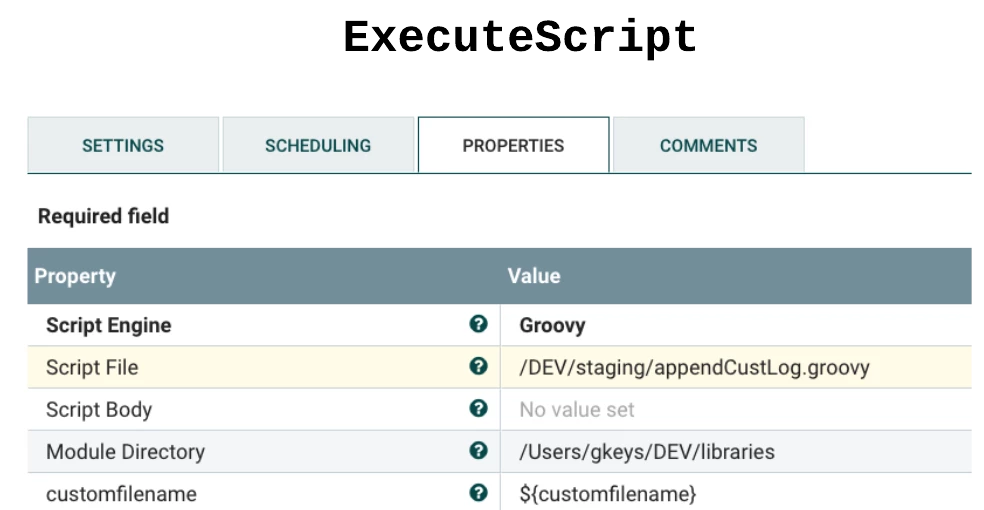This screenshot has height=510, width=984.
Task: Open the Script File help icon
Action: click(x=478, y=366)
